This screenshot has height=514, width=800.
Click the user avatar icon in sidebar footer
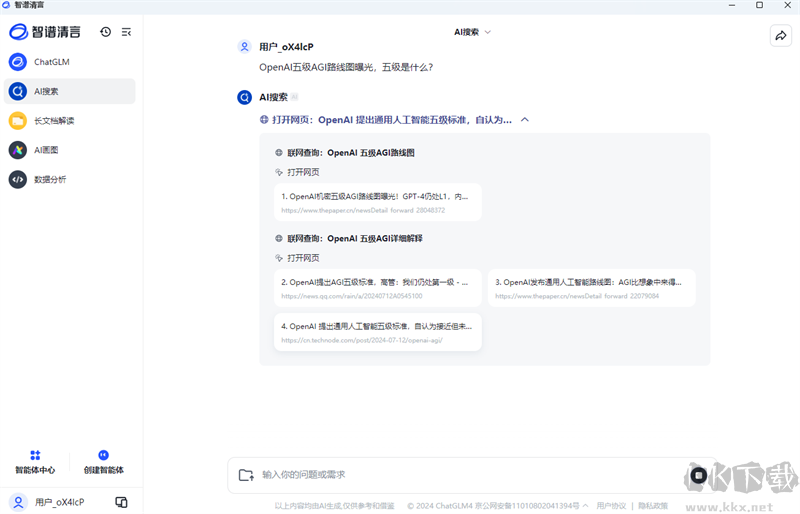coord(18,502)
